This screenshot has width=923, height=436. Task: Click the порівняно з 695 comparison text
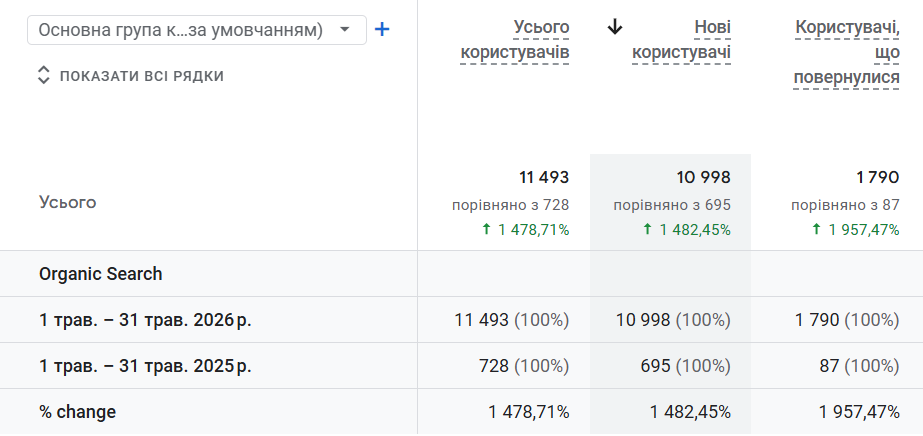[672, 205]
